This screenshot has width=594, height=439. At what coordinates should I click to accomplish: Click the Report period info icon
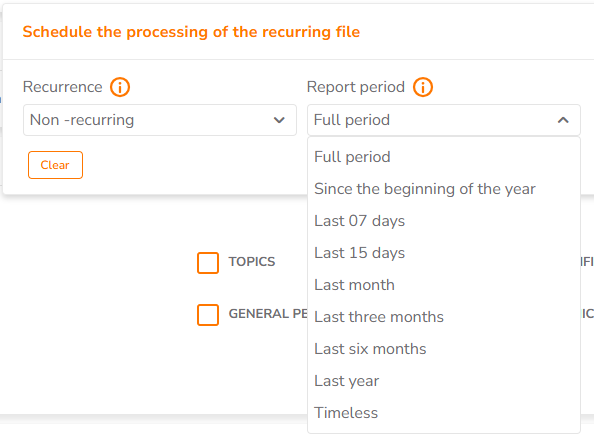tap(423, 87)
